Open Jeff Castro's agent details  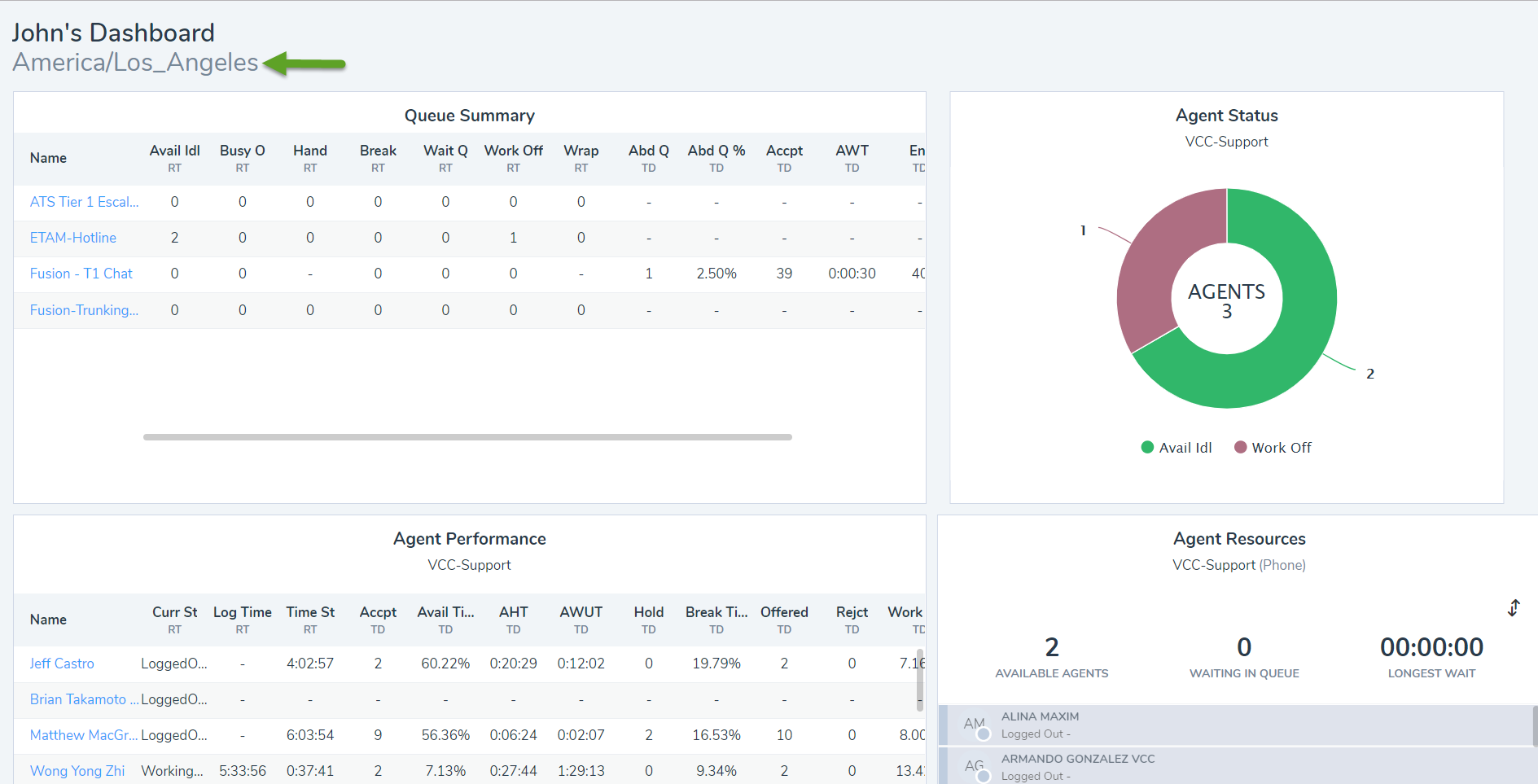(62, 664)
